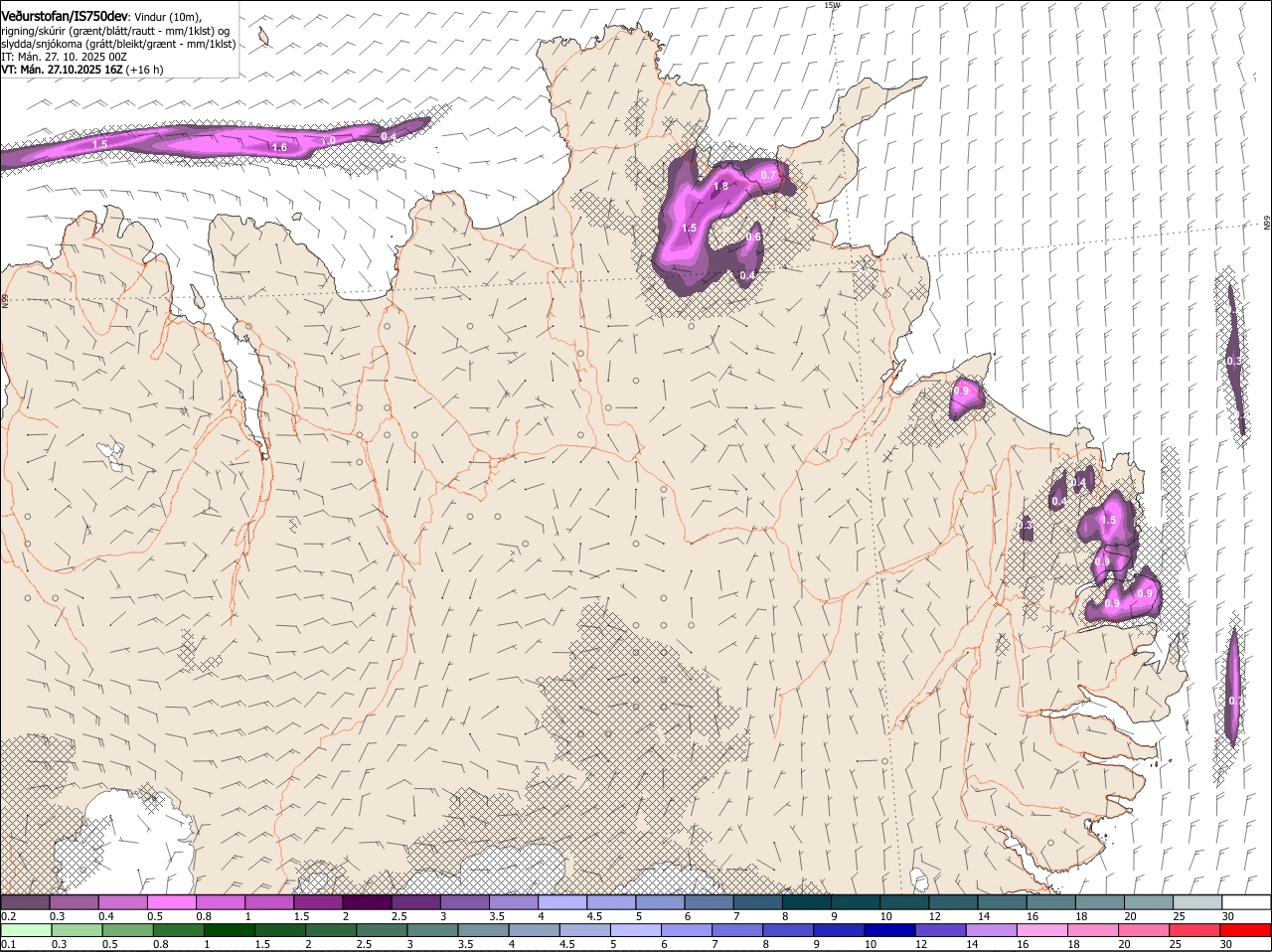1272x952 pixels.
Task: Pick the lower legend swatch between 7 and 8
Action: click(x=738, y=930)
